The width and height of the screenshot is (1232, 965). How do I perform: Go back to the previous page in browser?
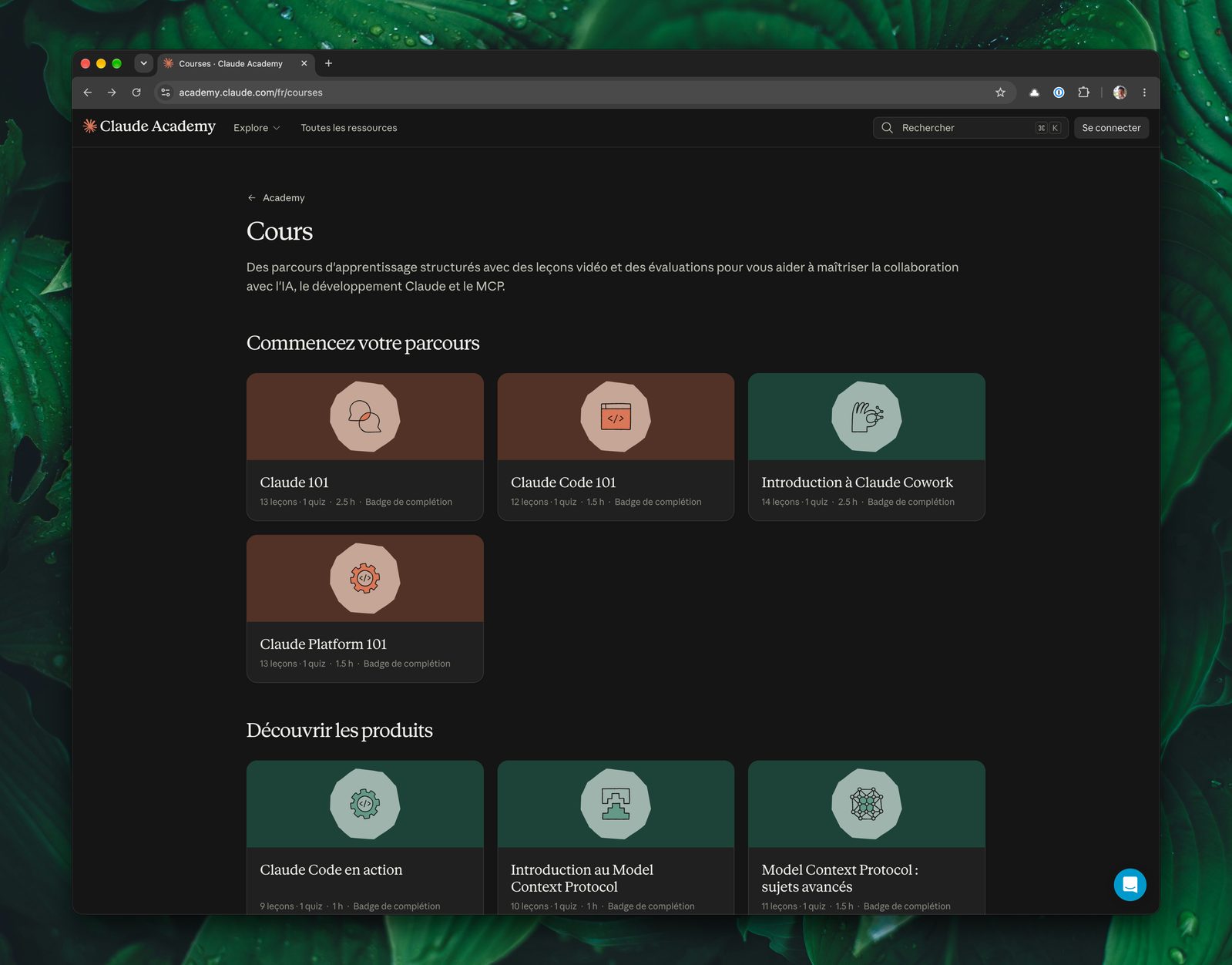tap(88, 92)
